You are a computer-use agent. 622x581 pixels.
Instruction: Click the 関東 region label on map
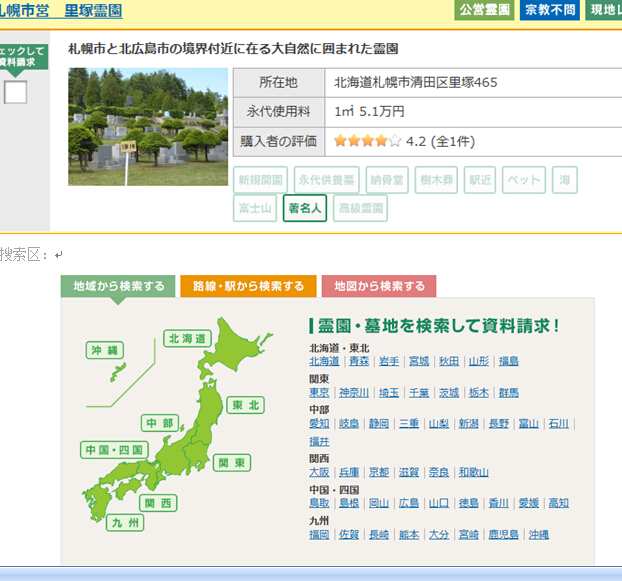[x=231, y=463]
